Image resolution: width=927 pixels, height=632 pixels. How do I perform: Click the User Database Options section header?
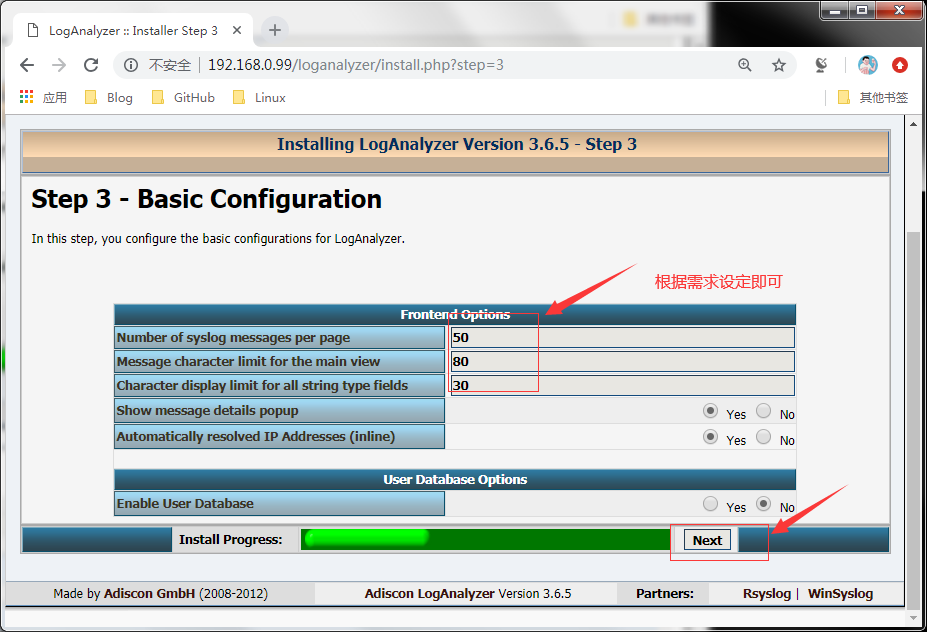tap(455, 479)
